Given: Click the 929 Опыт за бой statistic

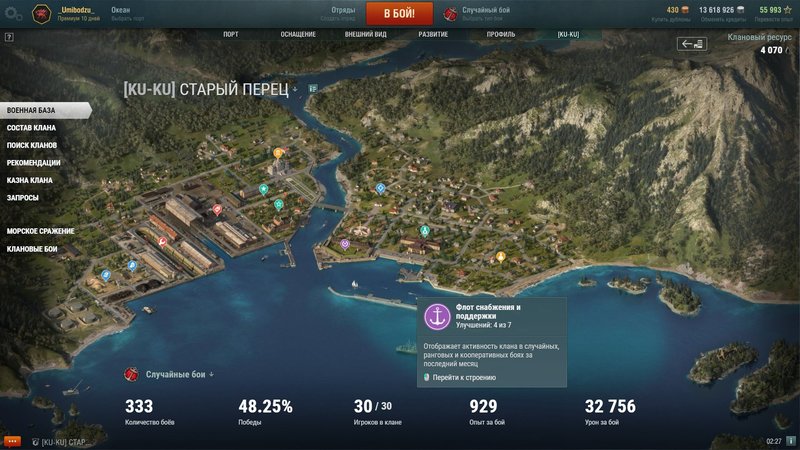Looking at the screenshot, I should (487, 412).
